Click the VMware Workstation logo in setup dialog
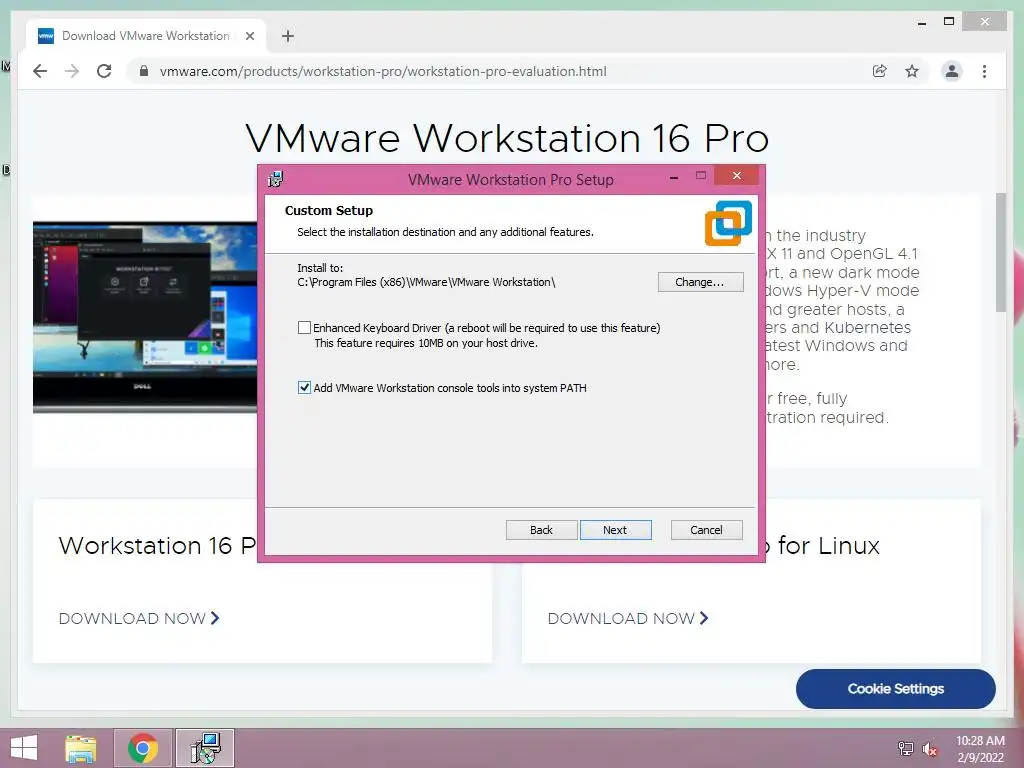1024x768 pixels. pyautogui.click(x=728, y=223)
